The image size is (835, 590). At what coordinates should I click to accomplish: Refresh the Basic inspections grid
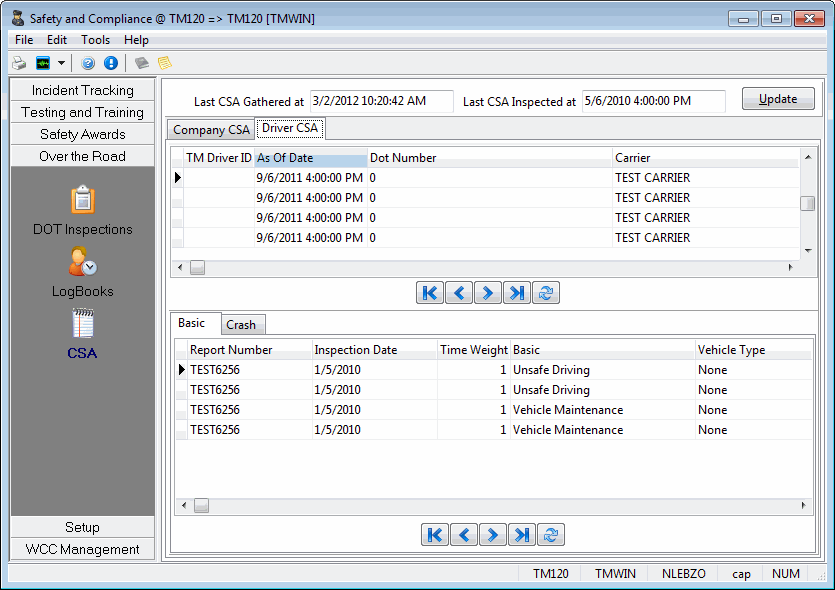(x=551, y=535)
